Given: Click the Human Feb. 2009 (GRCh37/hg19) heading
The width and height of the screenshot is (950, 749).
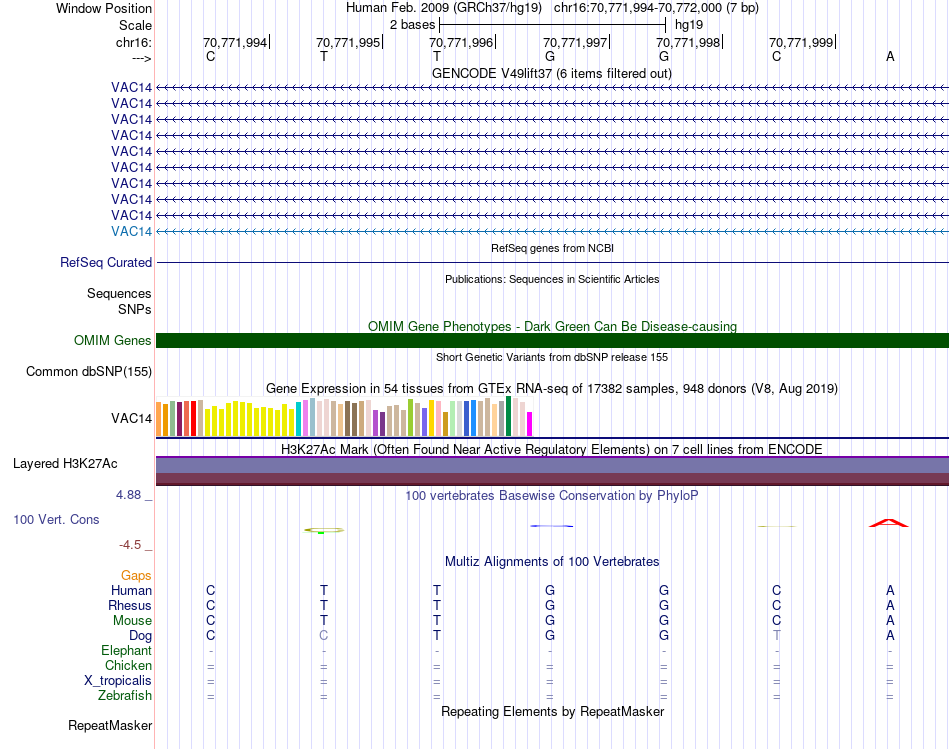Looking at the screenshot, I should point(445,8).
